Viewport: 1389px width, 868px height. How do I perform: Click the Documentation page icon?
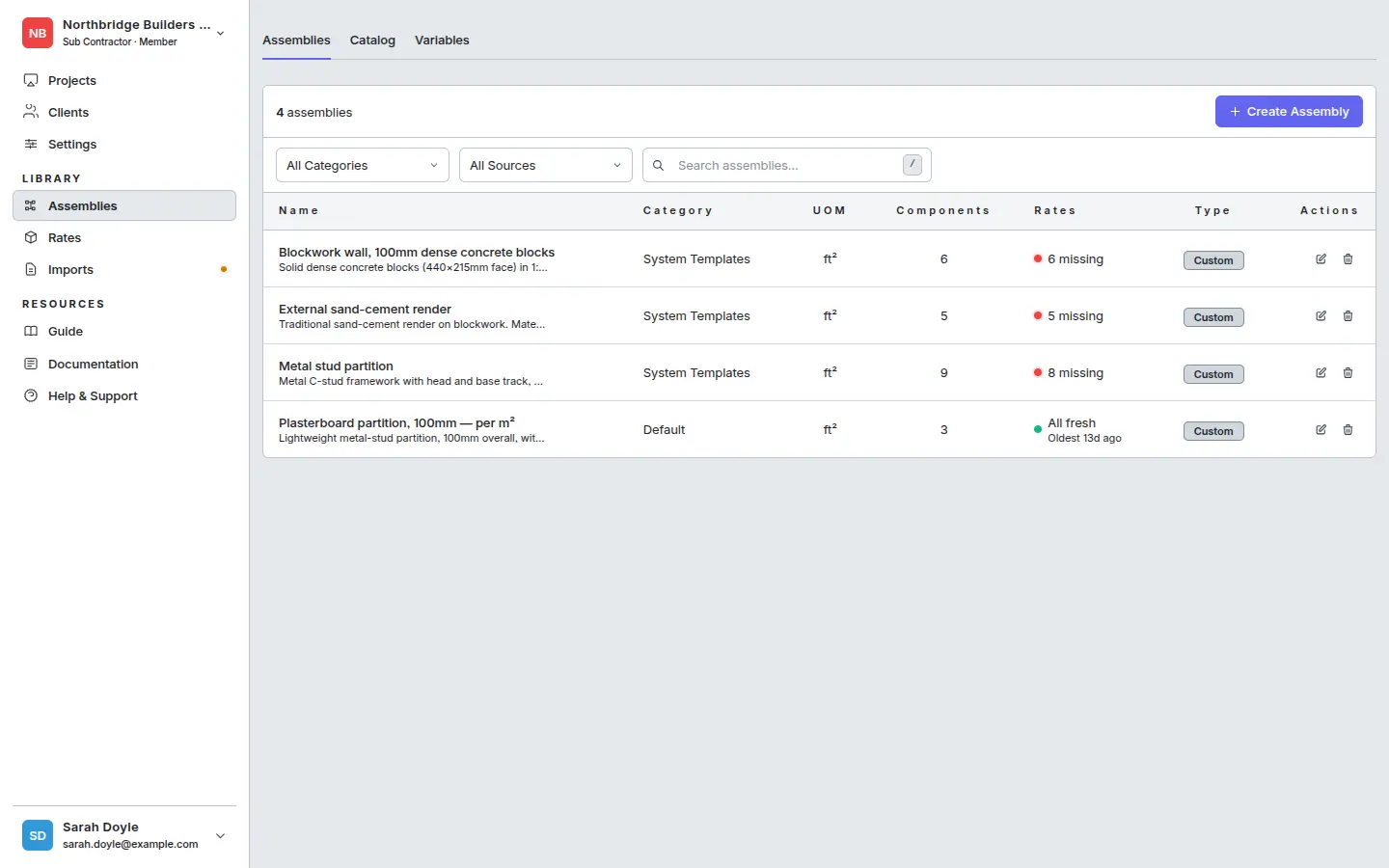31,364
